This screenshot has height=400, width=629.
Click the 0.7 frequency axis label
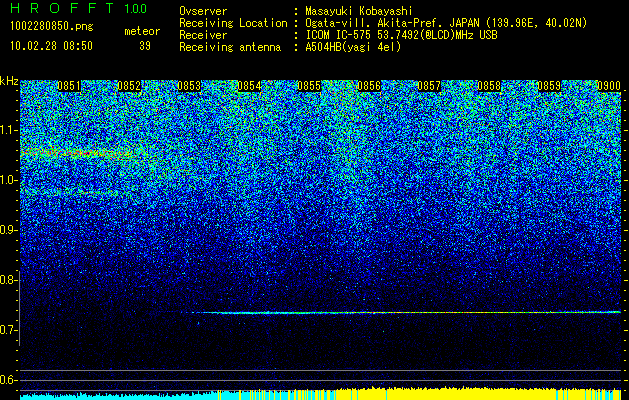click(8, 330)
